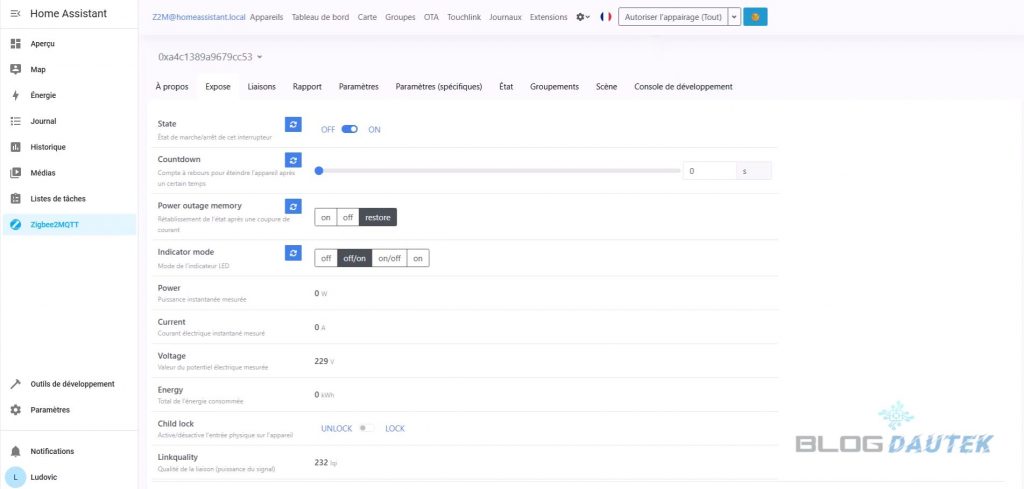Refresh the Indicator mode value
This screenshot has height=489, width=1024.
point(292,253)
